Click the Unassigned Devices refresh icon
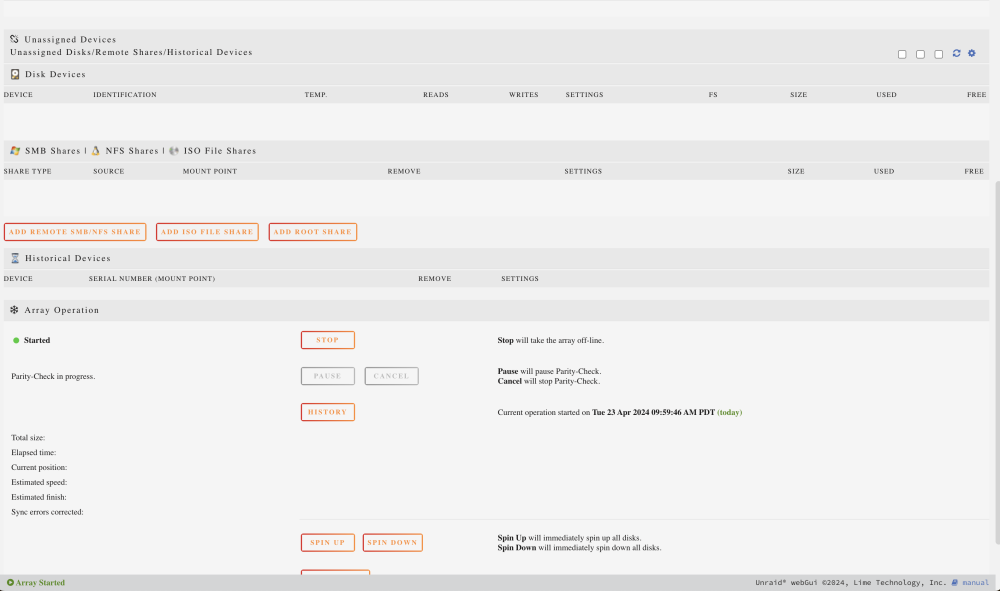 pyautogui.click(x=956, y=54)
